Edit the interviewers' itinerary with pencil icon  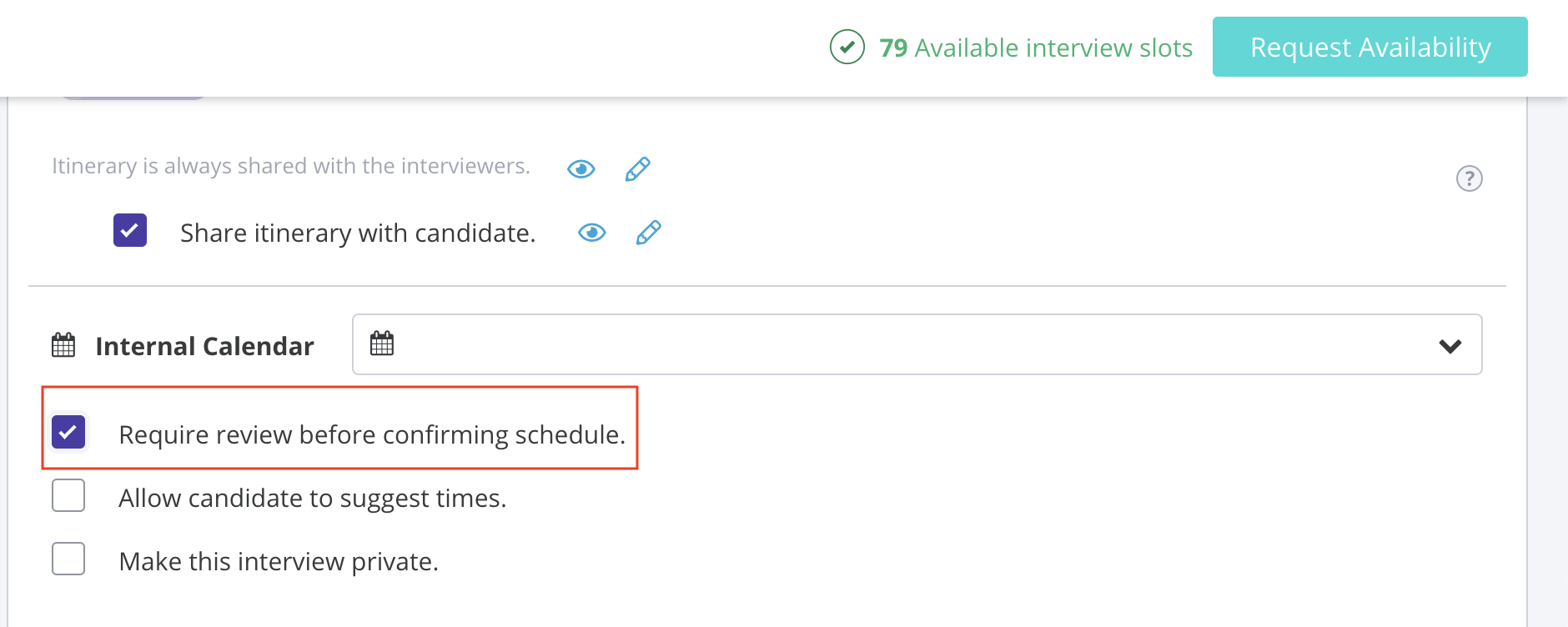pos(638,169)
